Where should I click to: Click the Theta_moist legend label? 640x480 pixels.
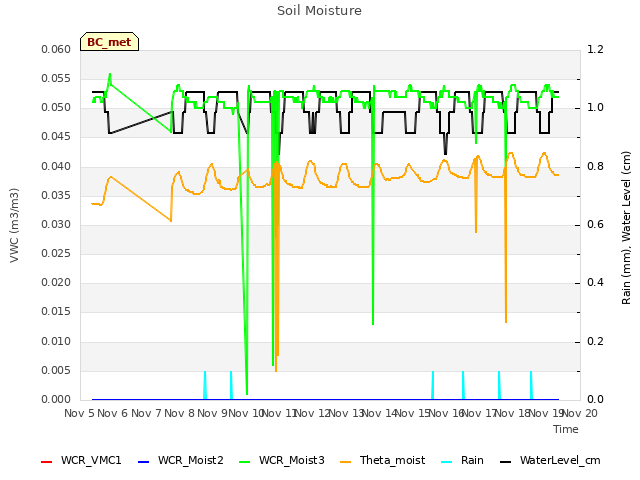coord(392,460)
